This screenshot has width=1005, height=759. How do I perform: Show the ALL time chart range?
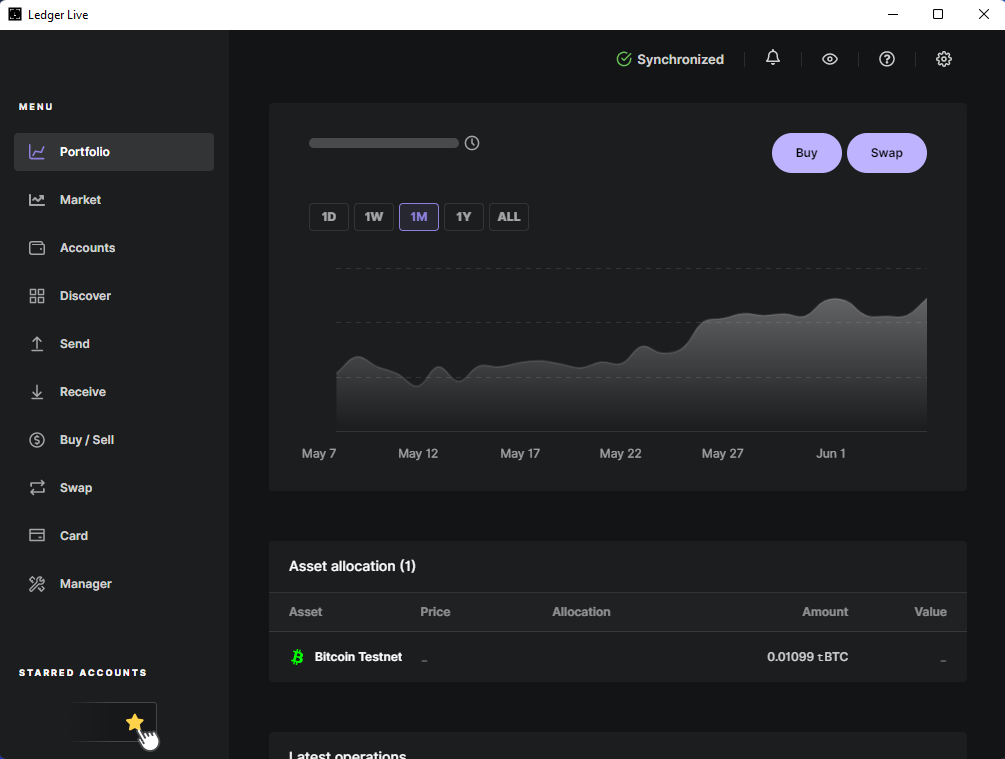pyautogui.click(x=508, y=217)
